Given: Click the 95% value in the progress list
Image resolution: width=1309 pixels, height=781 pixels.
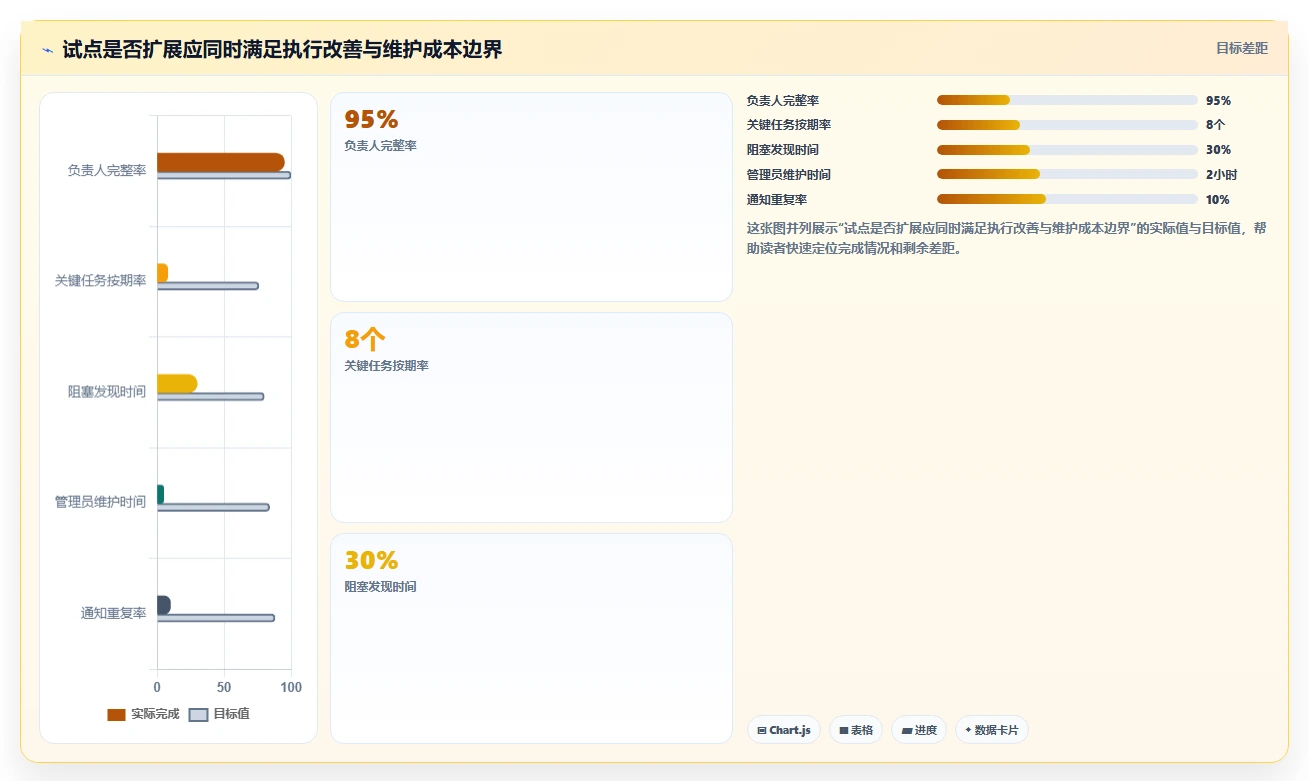Looking at the screenshot, I should click(x=1218, y=100).
